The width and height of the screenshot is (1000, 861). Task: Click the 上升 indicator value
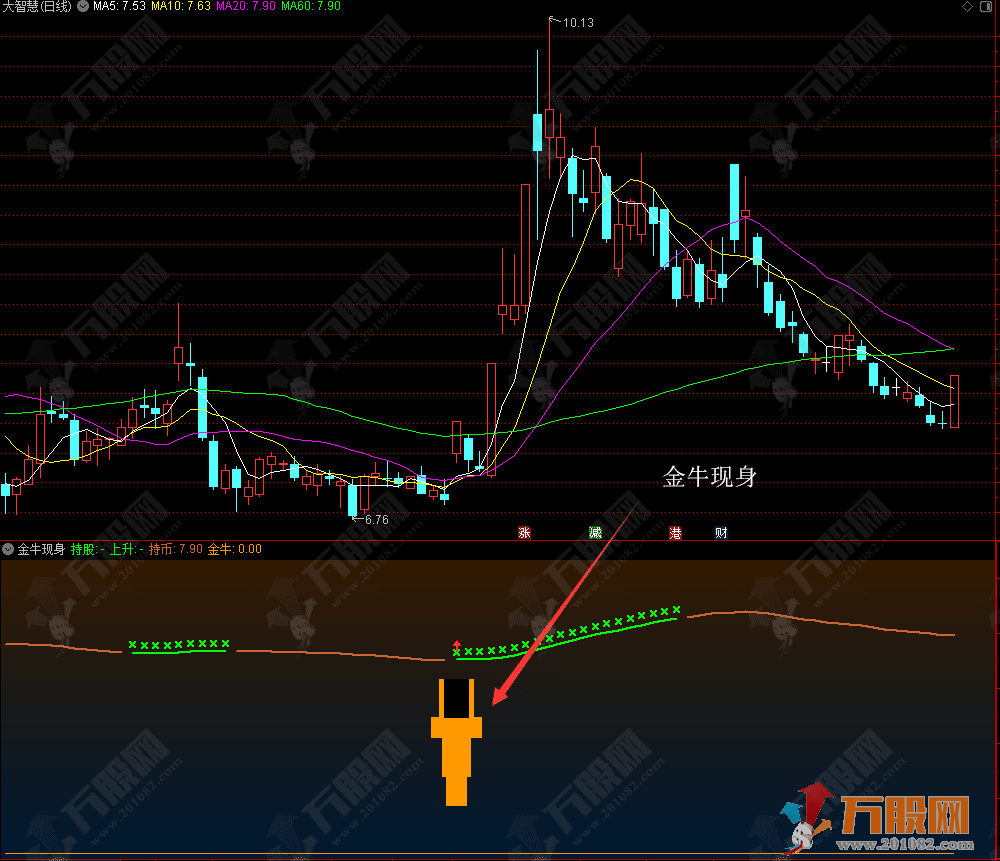126,549
